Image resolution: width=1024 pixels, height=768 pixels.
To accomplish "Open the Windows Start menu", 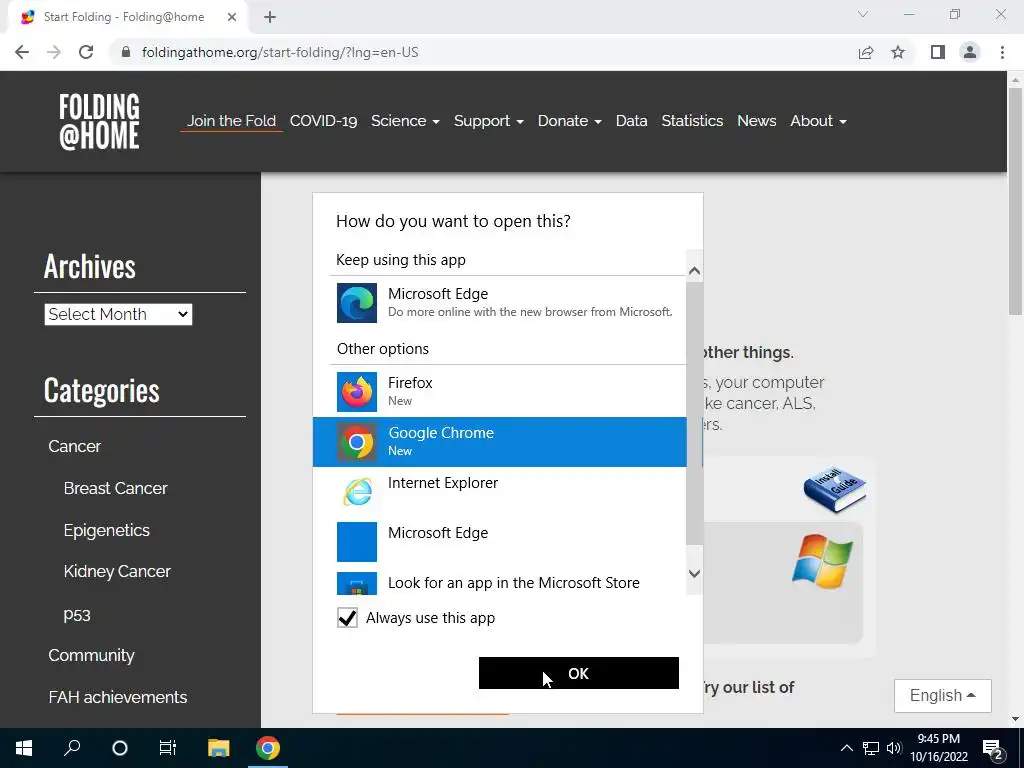I will pyautogui.click(x=24, y=748).
